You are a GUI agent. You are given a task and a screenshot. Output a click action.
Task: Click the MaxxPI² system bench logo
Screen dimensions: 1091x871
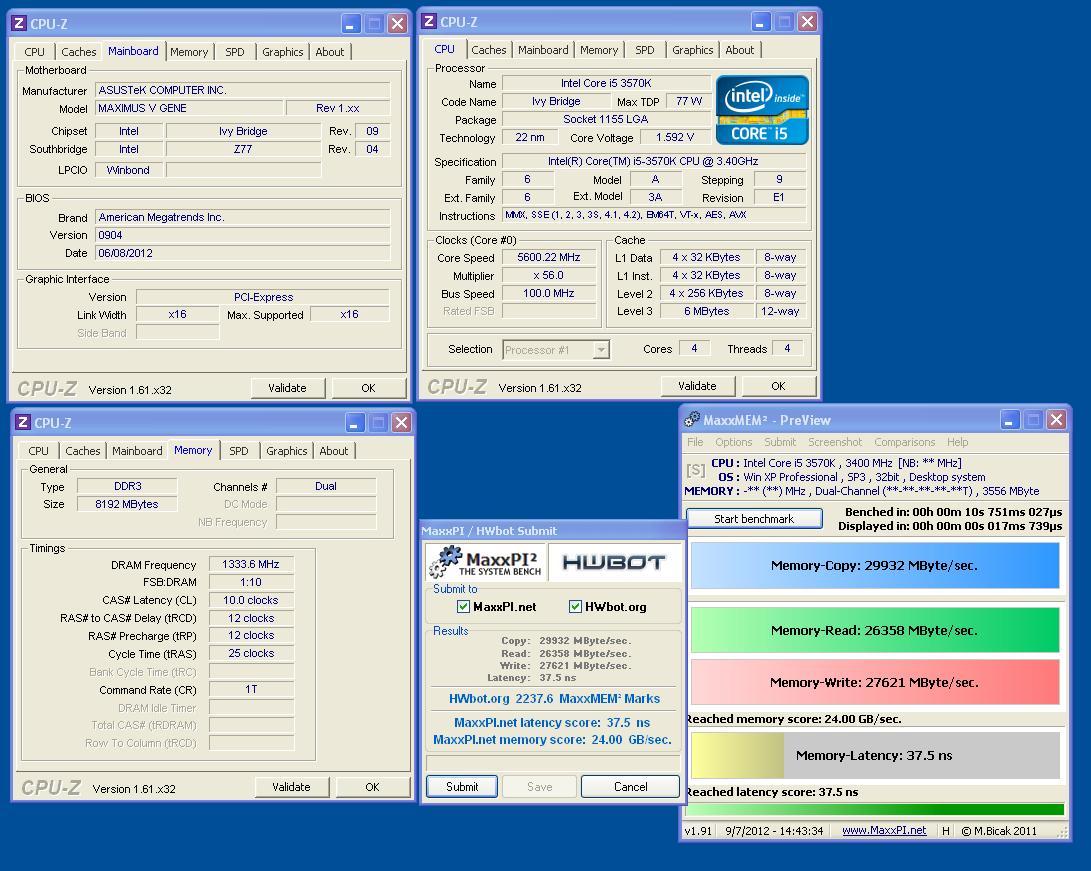click(485, 561)
